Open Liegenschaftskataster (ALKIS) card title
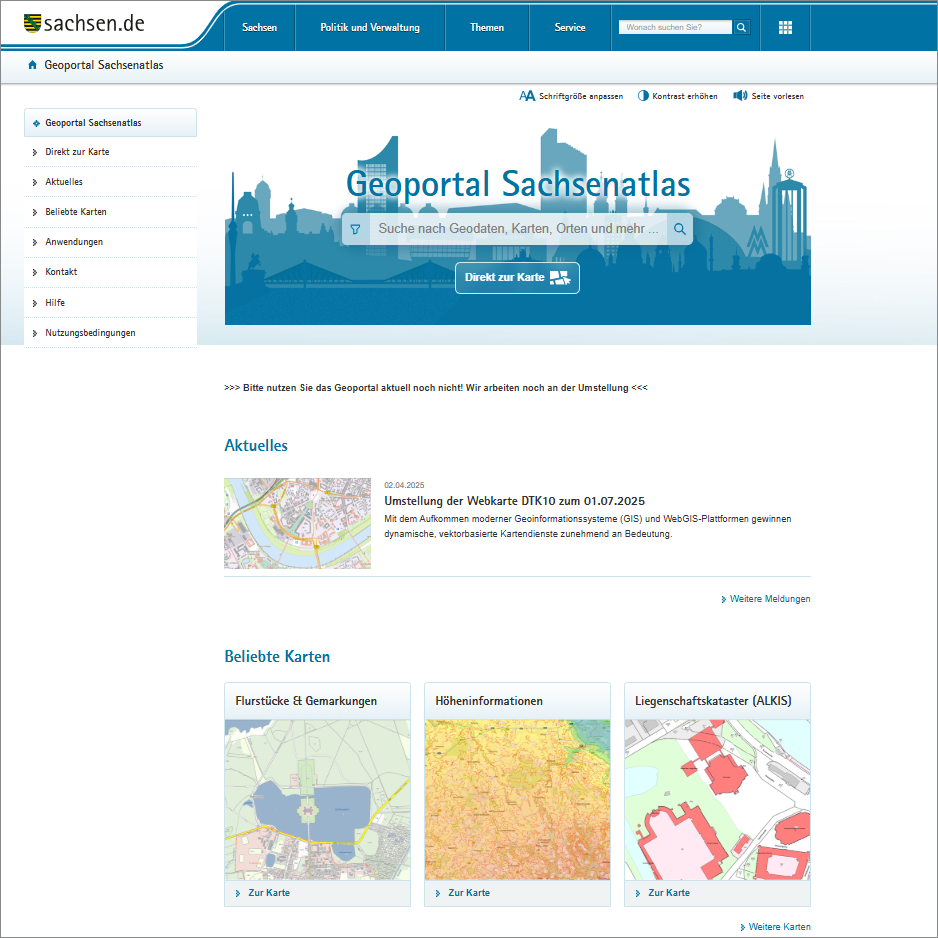This screenshot has width=938, height=938. point(713,701)
